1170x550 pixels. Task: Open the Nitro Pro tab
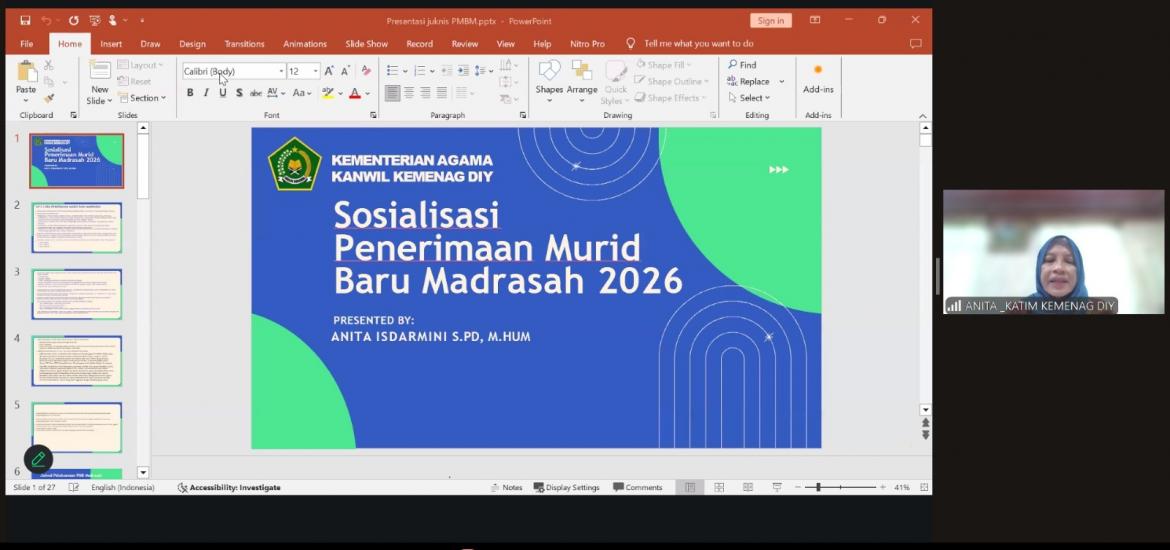click(x=588, y=43)
